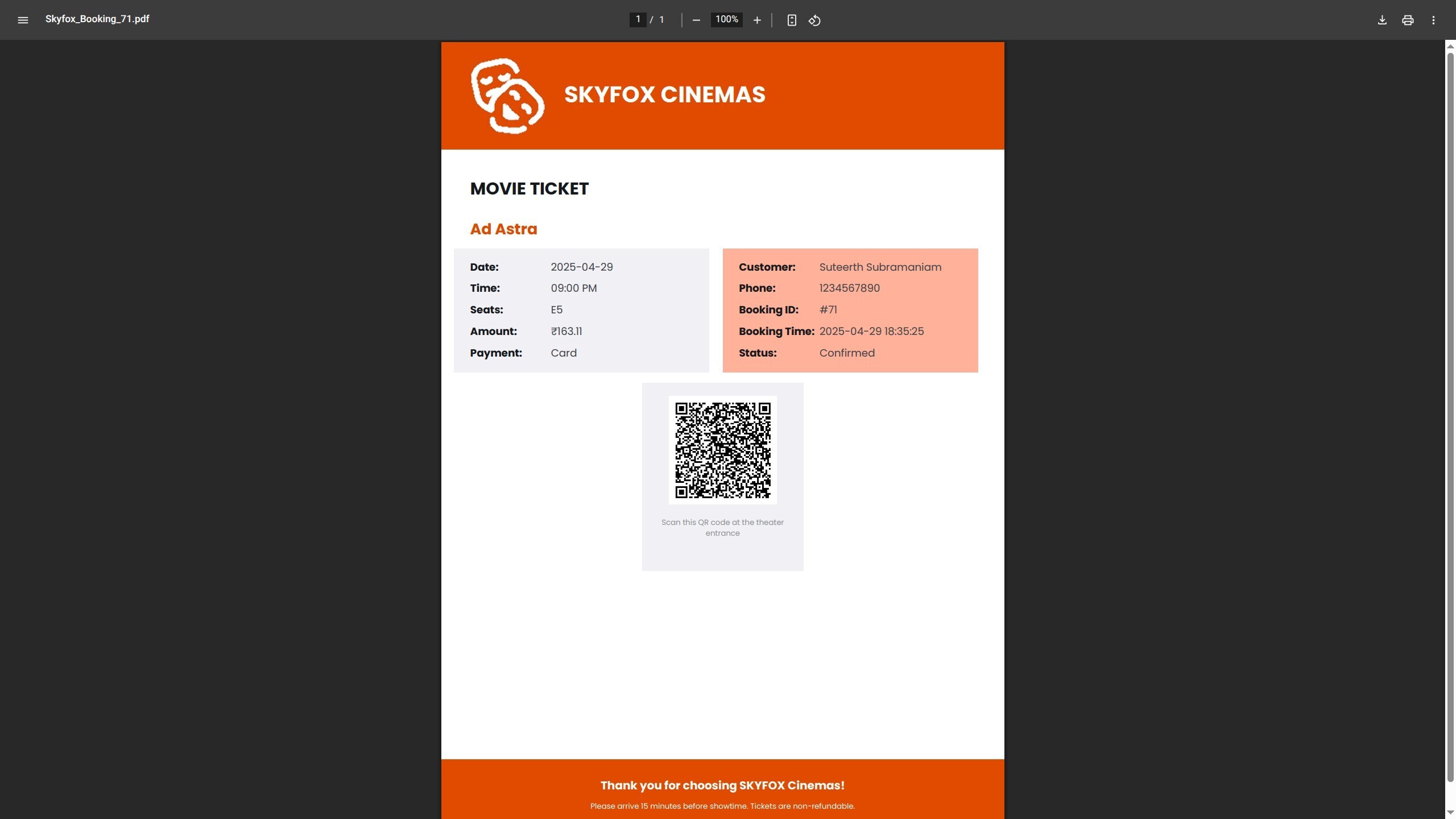Viewport: 1456px width, 819px height.
Task: Click the scroll up arrow
Action: pyautogui.click(x=1450, y=46)
